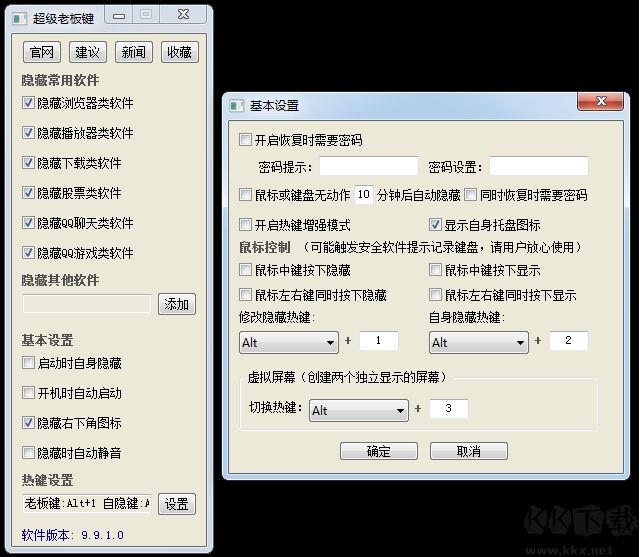Click the 密码提示 input field

pos(368,166)
